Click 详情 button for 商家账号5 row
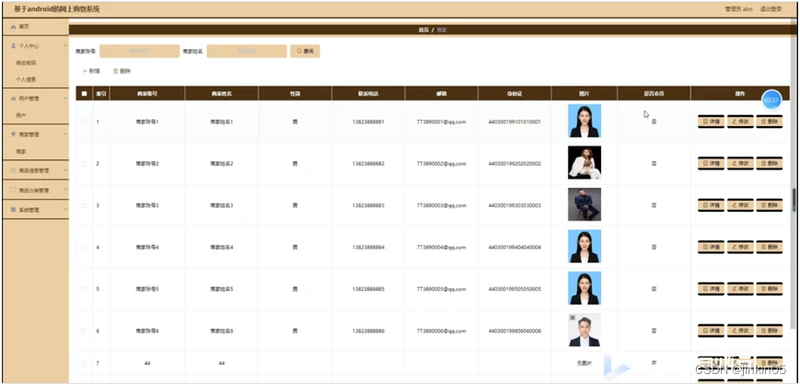This screenshot has height=385, width=800. 711,289
